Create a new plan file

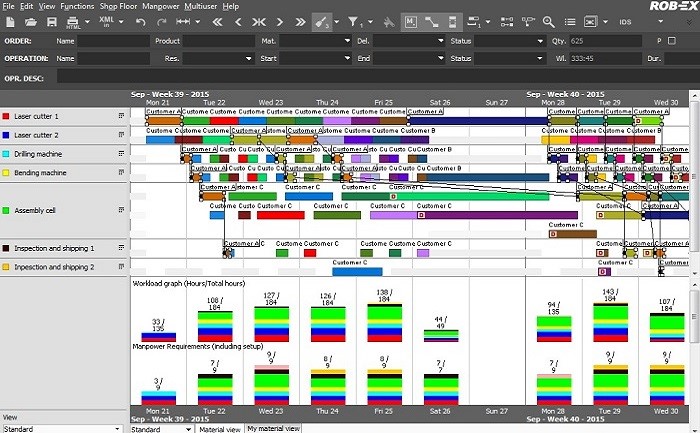10,21
